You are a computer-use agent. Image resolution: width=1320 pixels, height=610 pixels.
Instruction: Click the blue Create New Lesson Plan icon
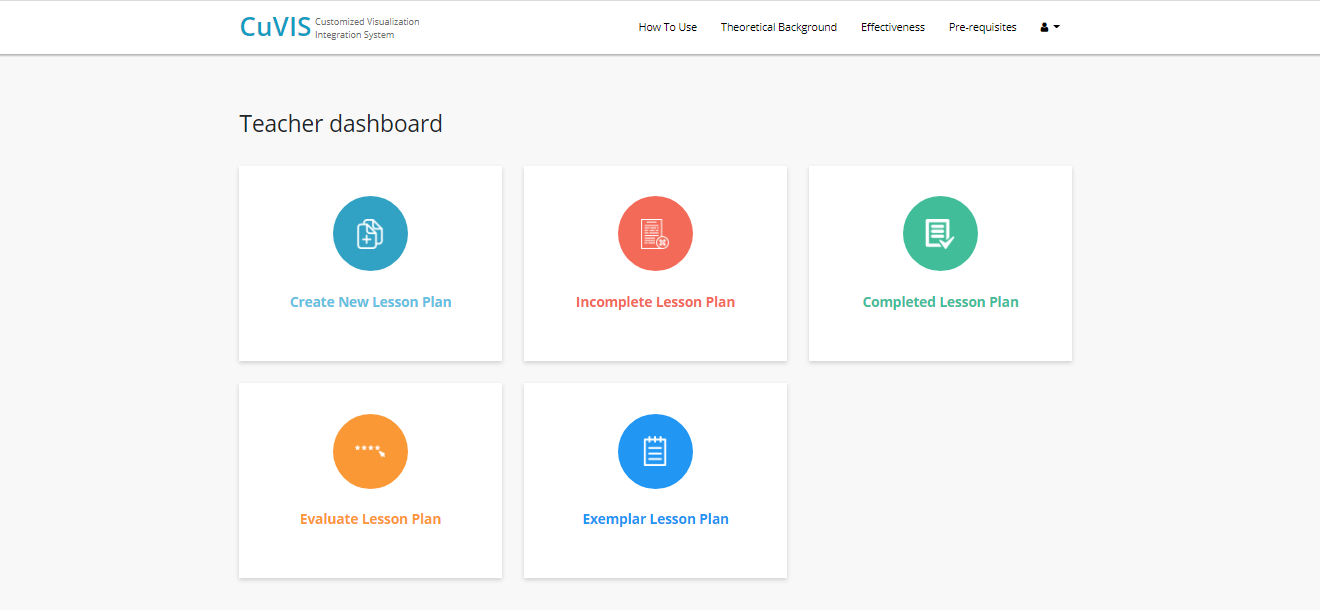pos(370,233)
